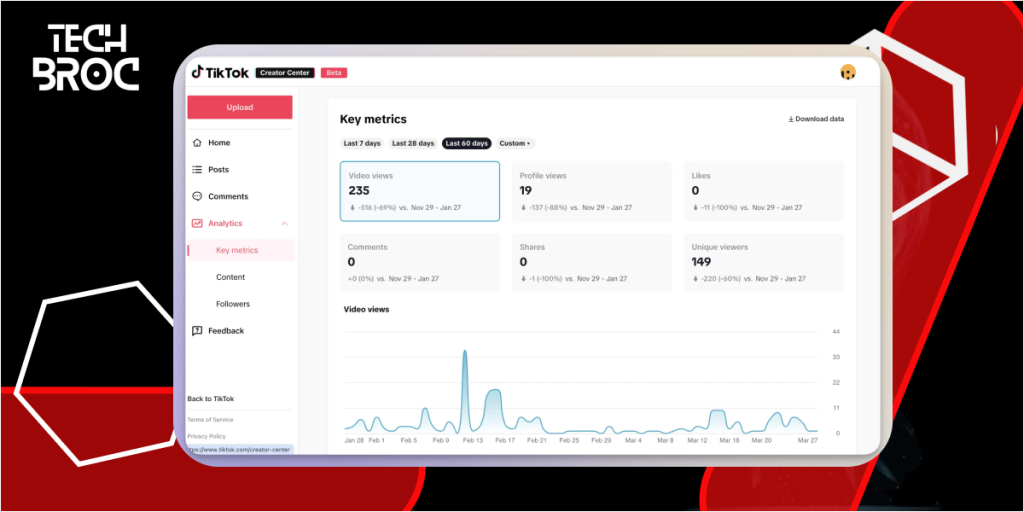The height and width of the screenshot is (512, 1024).
Task: Click the Analytics chart icon
Action: pos(197,223)
